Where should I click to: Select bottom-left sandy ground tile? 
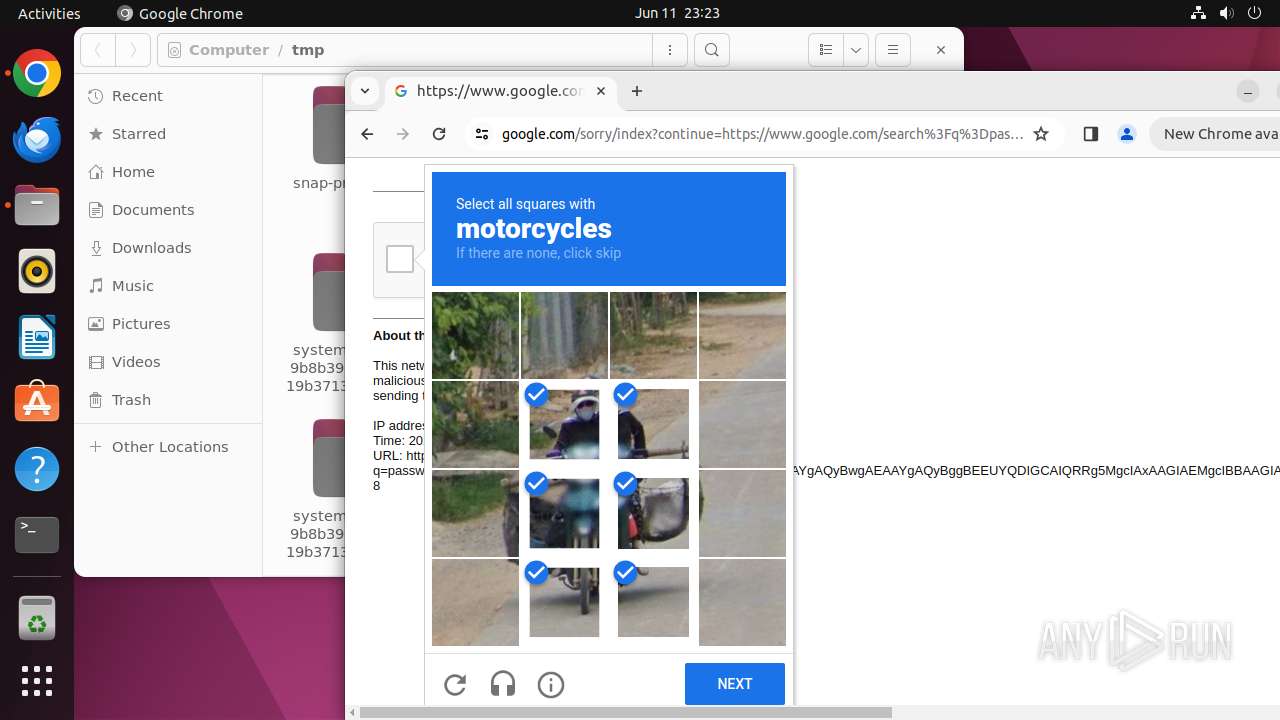[475, 602]
